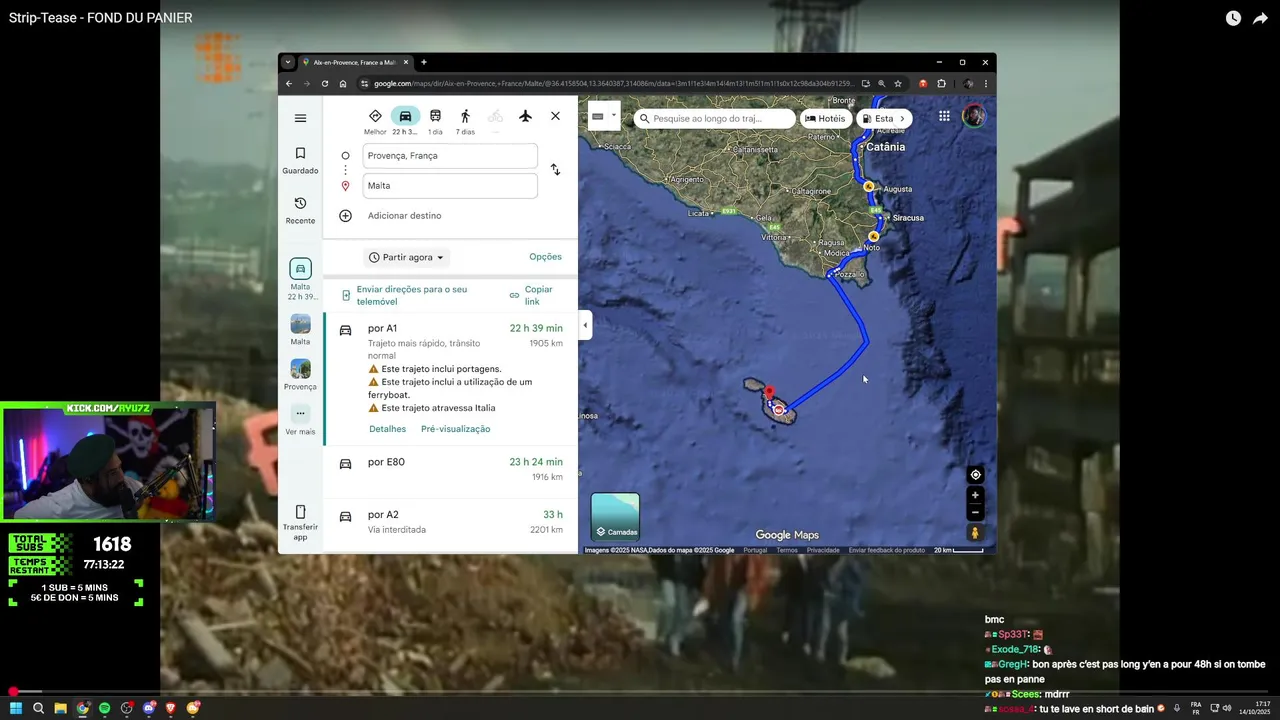Viewport: 1280px width, 720px height.
Task: Show your location on the map
Action: pyautogui.click(x=976, y=475)
